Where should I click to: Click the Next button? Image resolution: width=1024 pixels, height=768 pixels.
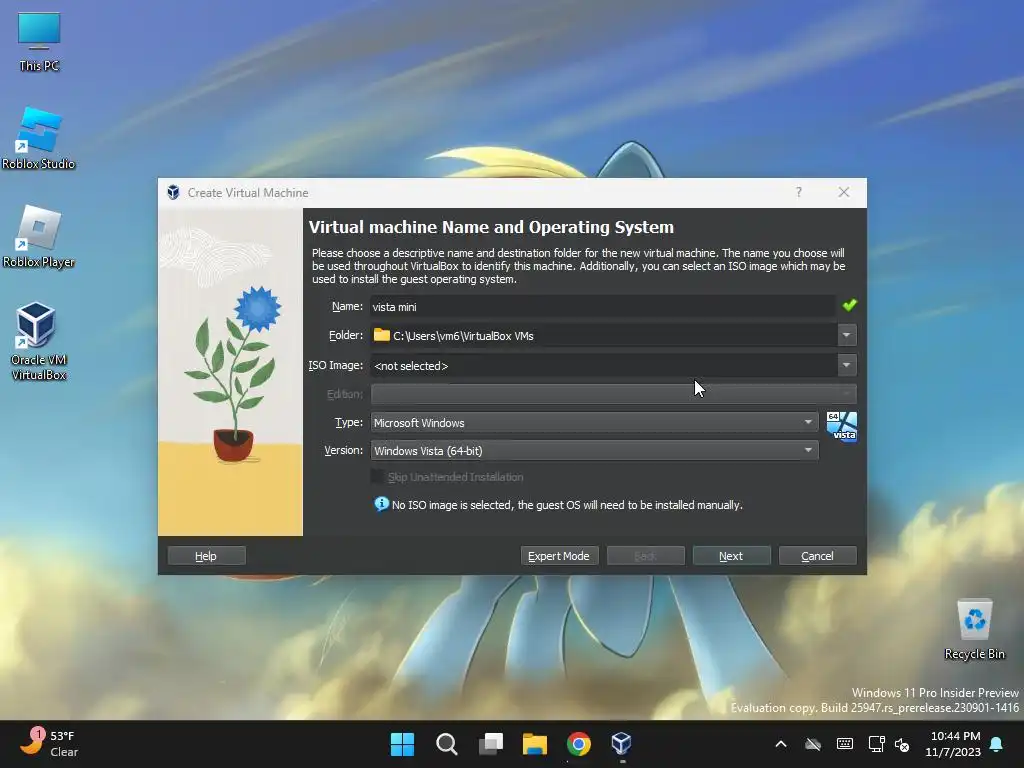(x=731, y=556)
